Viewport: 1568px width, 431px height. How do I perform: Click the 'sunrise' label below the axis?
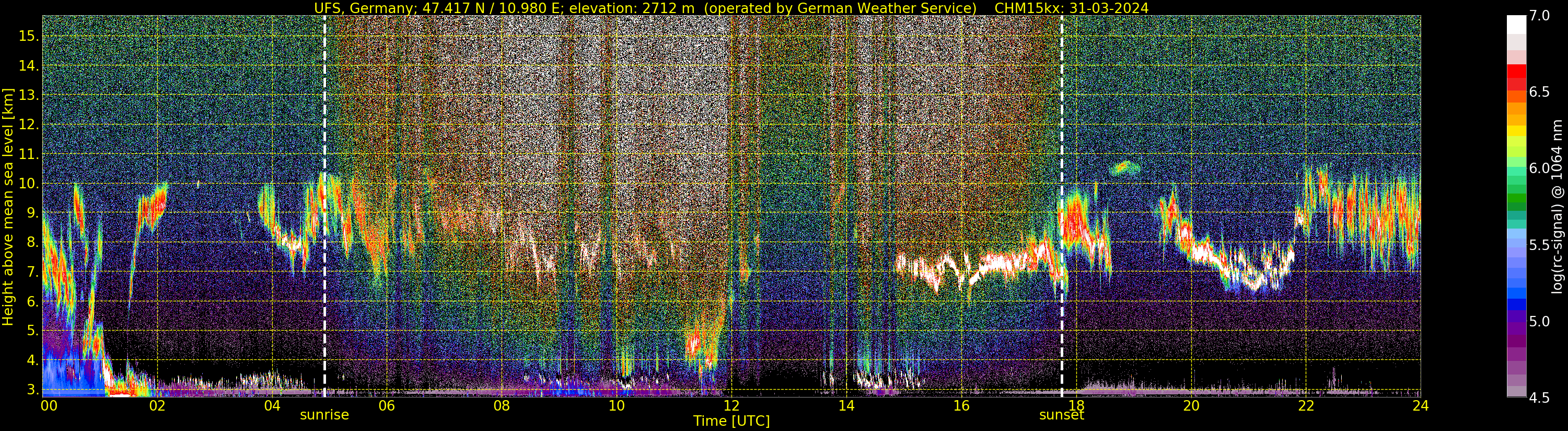[324, 415]
